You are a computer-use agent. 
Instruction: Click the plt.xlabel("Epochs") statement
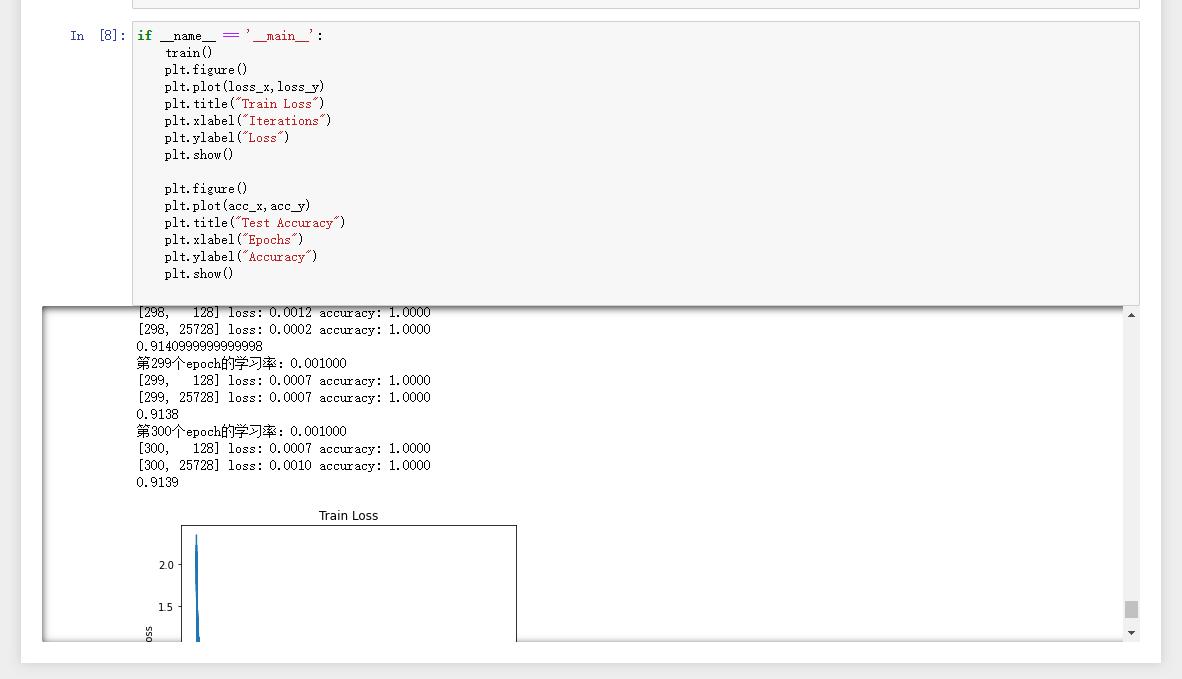238,239
